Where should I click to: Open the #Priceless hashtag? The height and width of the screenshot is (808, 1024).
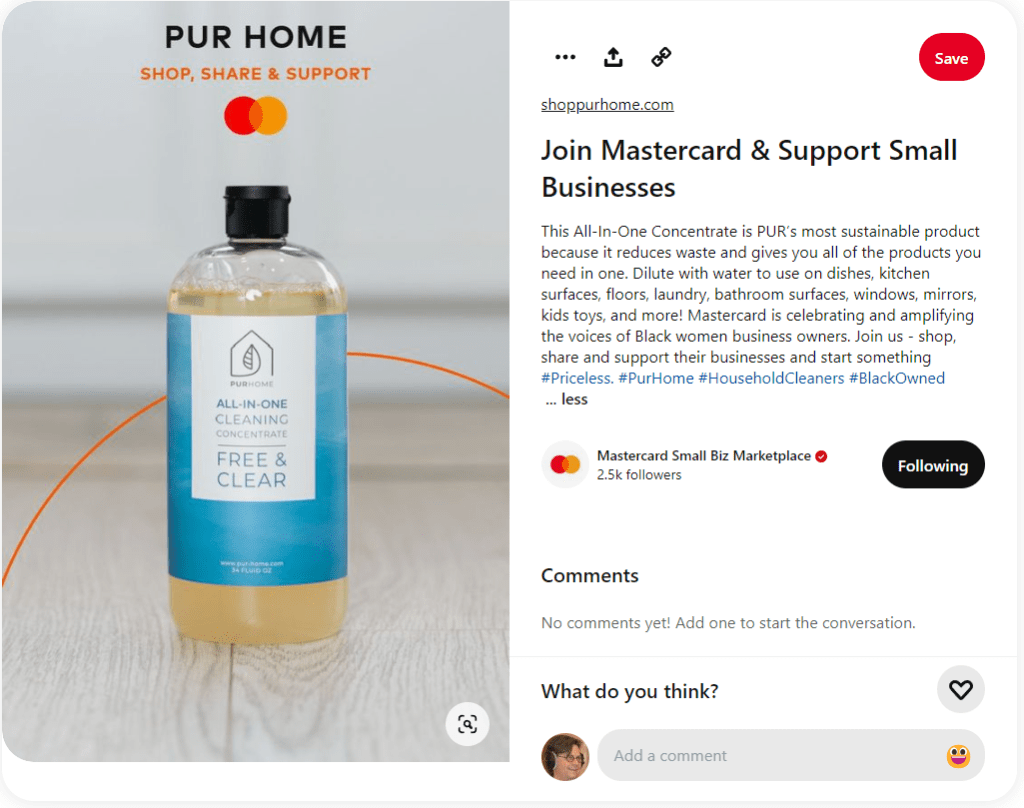click(577, 378)
